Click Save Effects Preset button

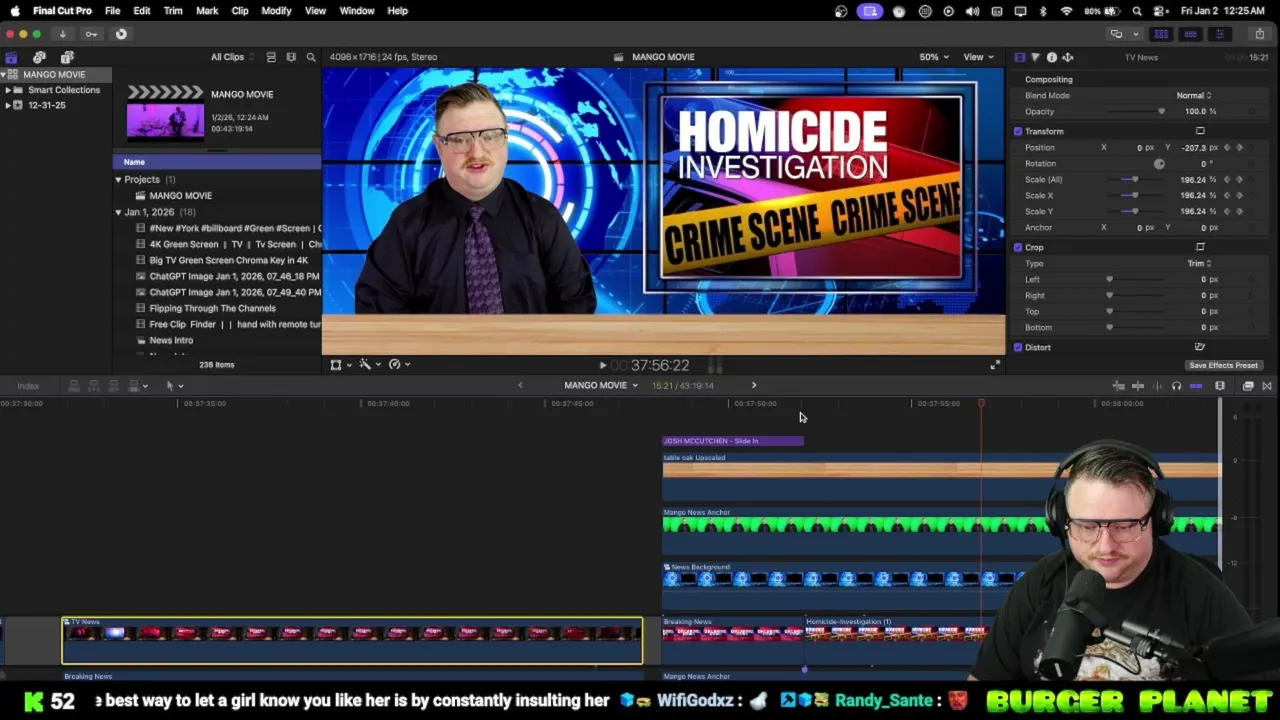pos(1223,366)
